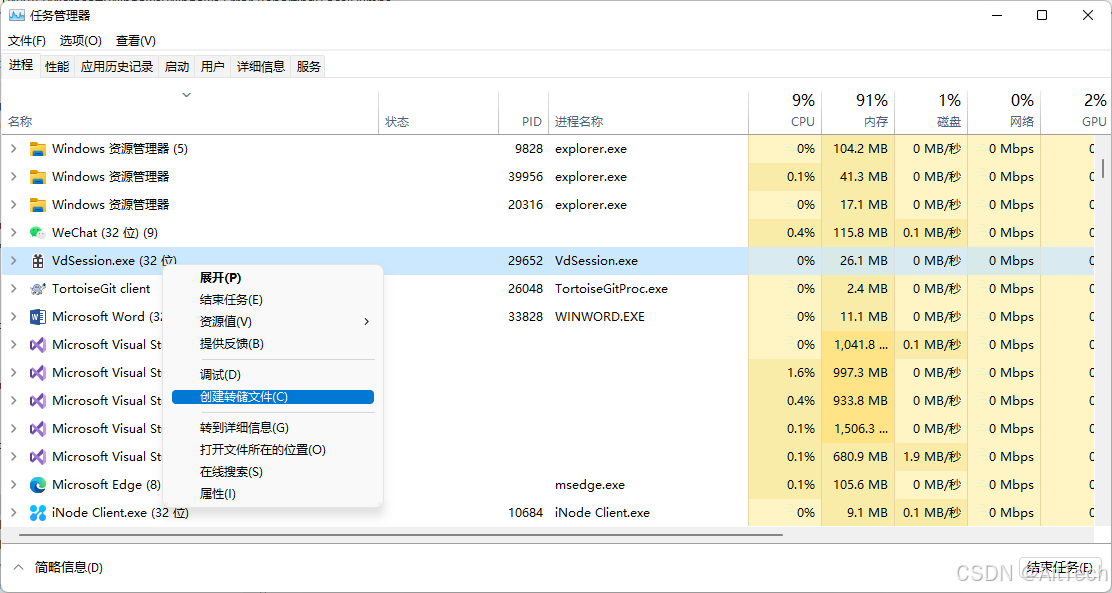Switch to the 详细信息 tab

(x=261, y=67)
